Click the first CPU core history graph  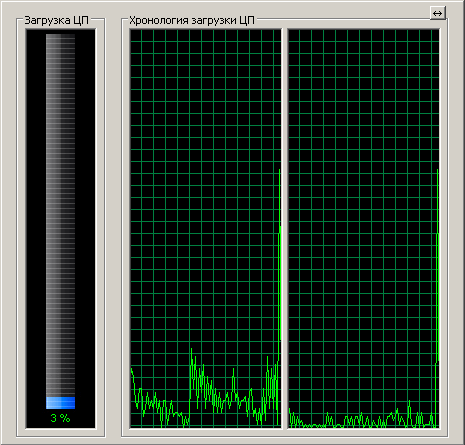point(206,229)
